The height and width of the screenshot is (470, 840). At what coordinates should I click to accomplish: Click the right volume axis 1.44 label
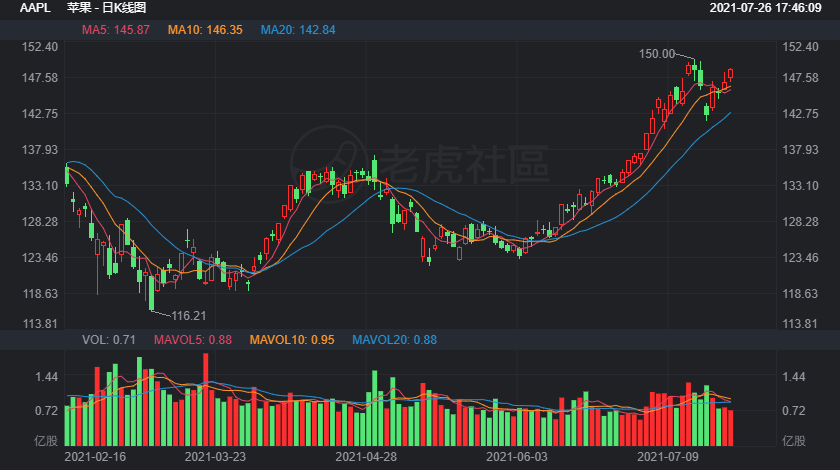(793, 377)
